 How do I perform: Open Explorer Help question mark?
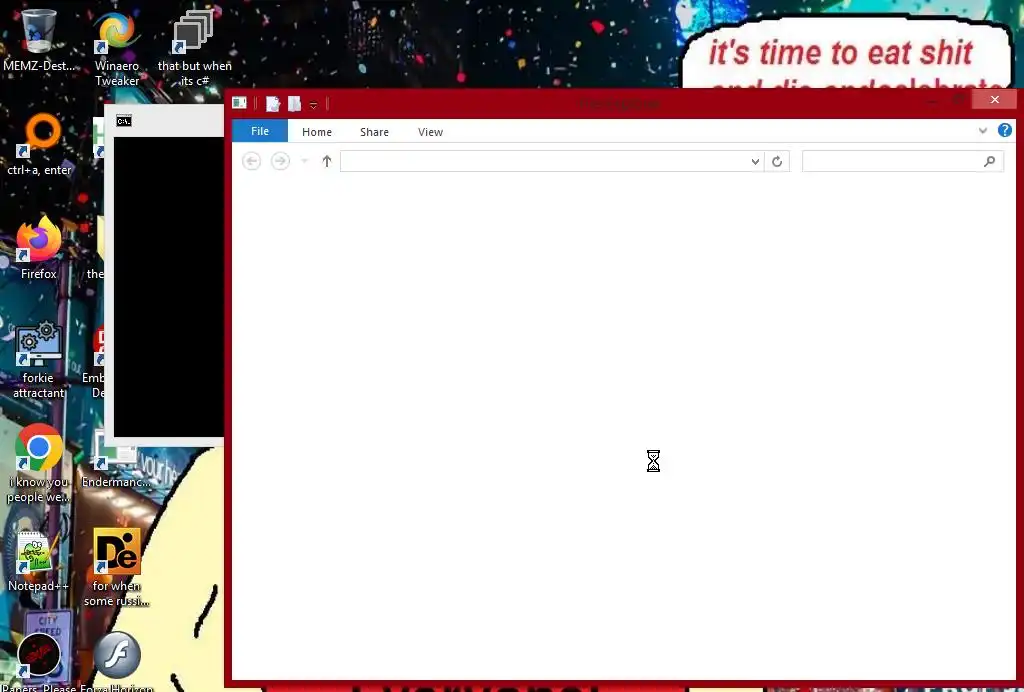point(1004,130)
